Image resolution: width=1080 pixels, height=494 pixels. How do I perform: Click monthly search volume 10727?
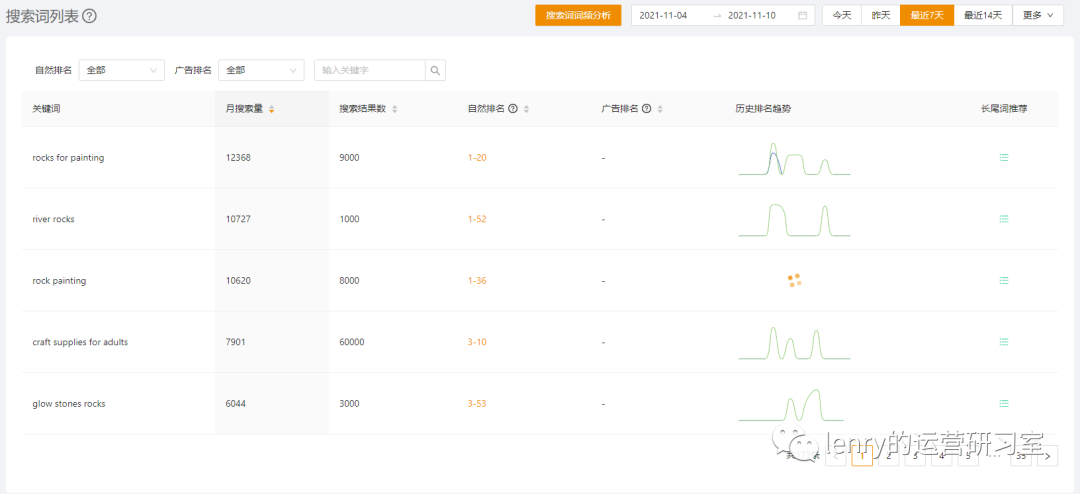(x=238, y=219)
